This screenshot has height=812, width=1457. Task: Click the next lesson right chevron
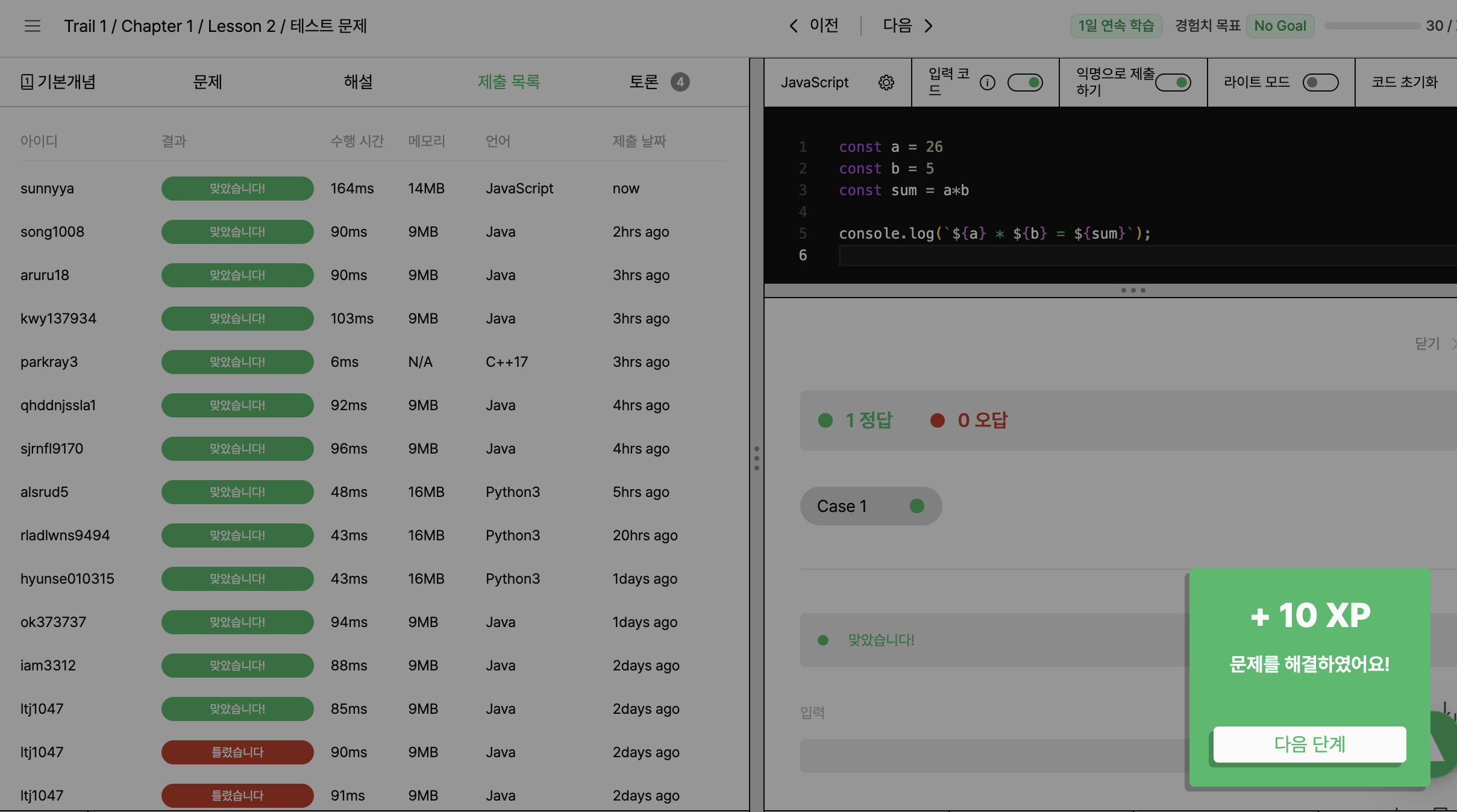[x=929, y=26]
